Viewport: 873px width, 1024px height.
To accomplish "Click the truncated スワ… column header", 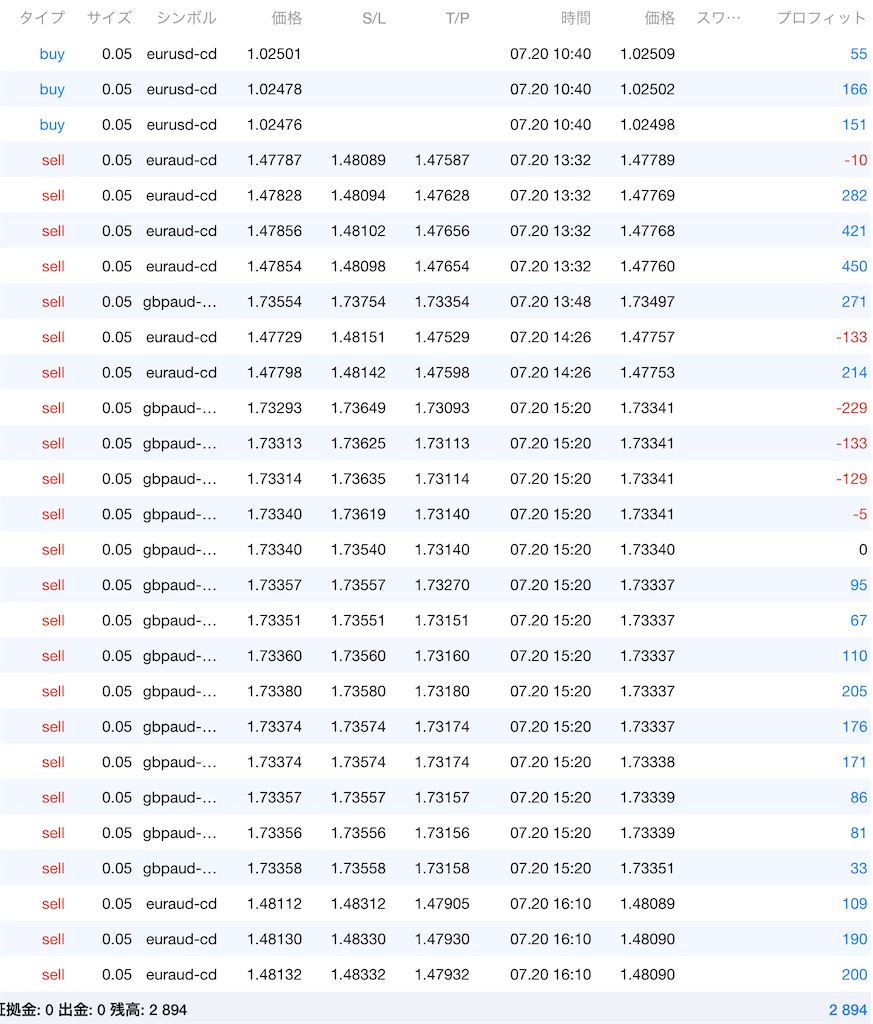I will [718, 18].
